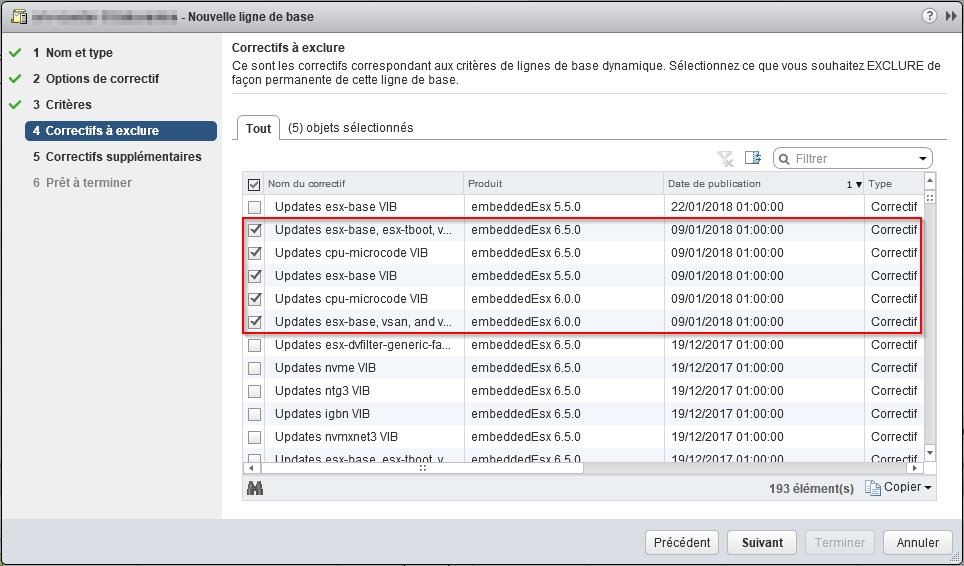Viewport: 964px width, 566px height.
Task: Click the baseline wizard icon in title bar
Action: tap(18, 17)
